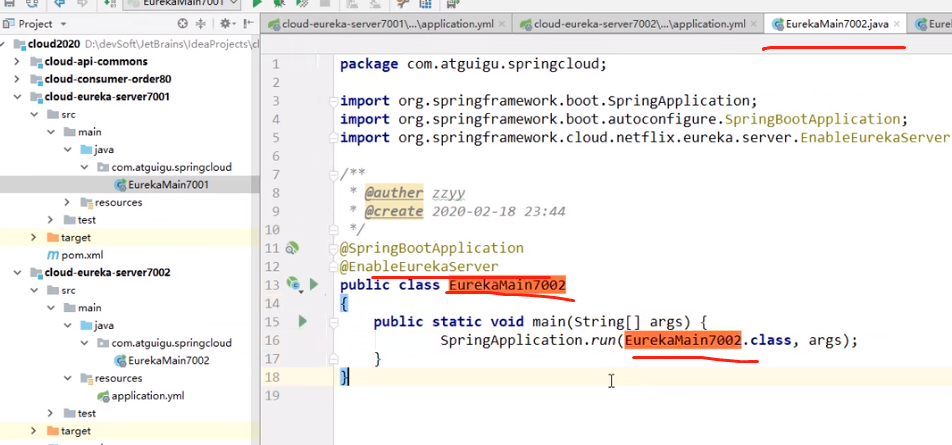Click green run arrow on line 13
The height and width of the screenshot is (445, 952).
tap(314, 284)
